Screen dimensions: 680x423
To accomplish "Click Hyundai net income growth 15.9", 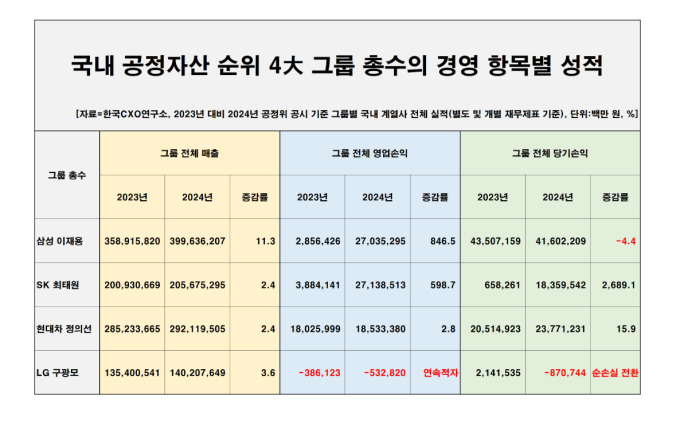I will 626,329.
